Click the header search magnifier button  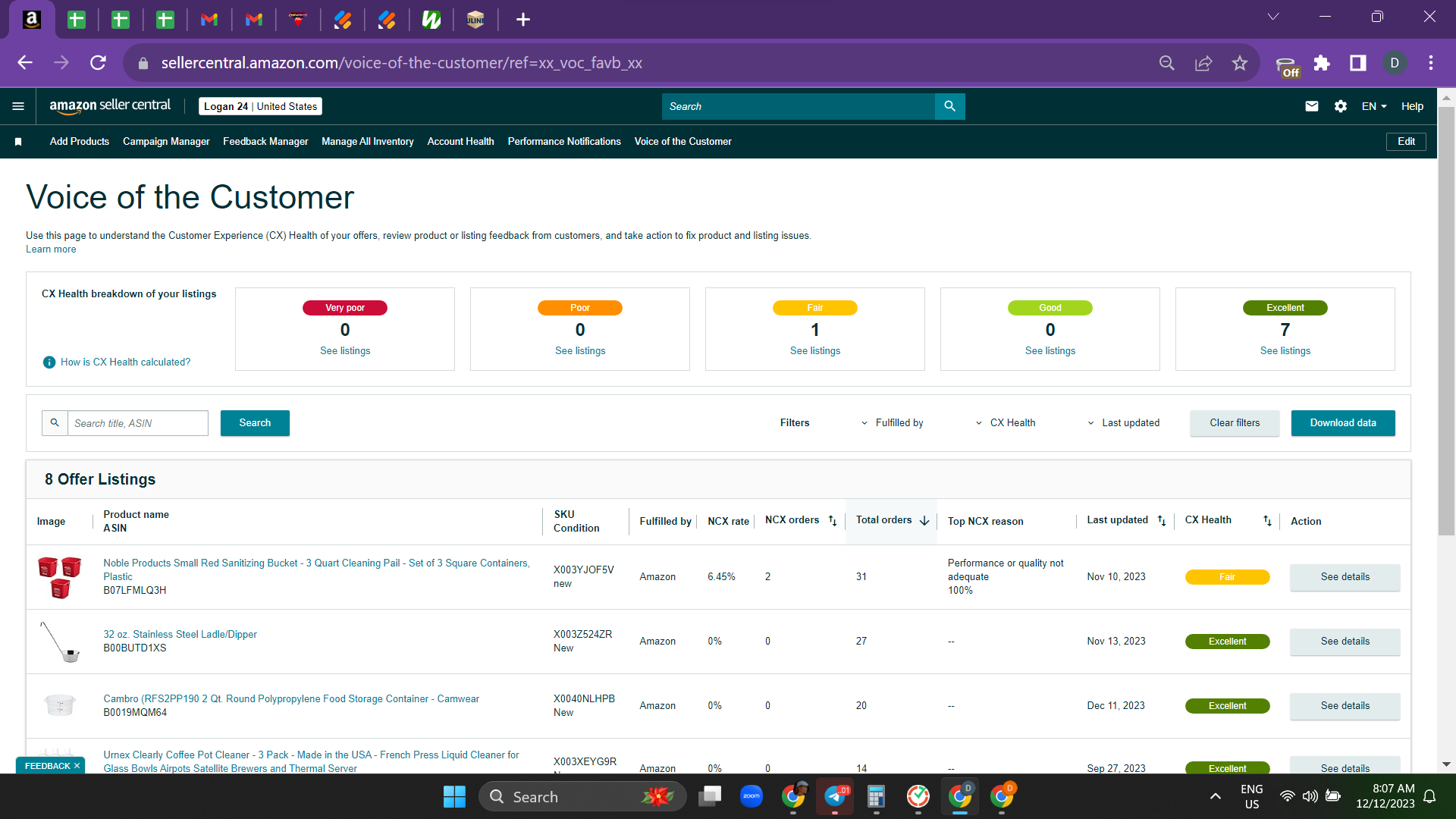point(949,106)
